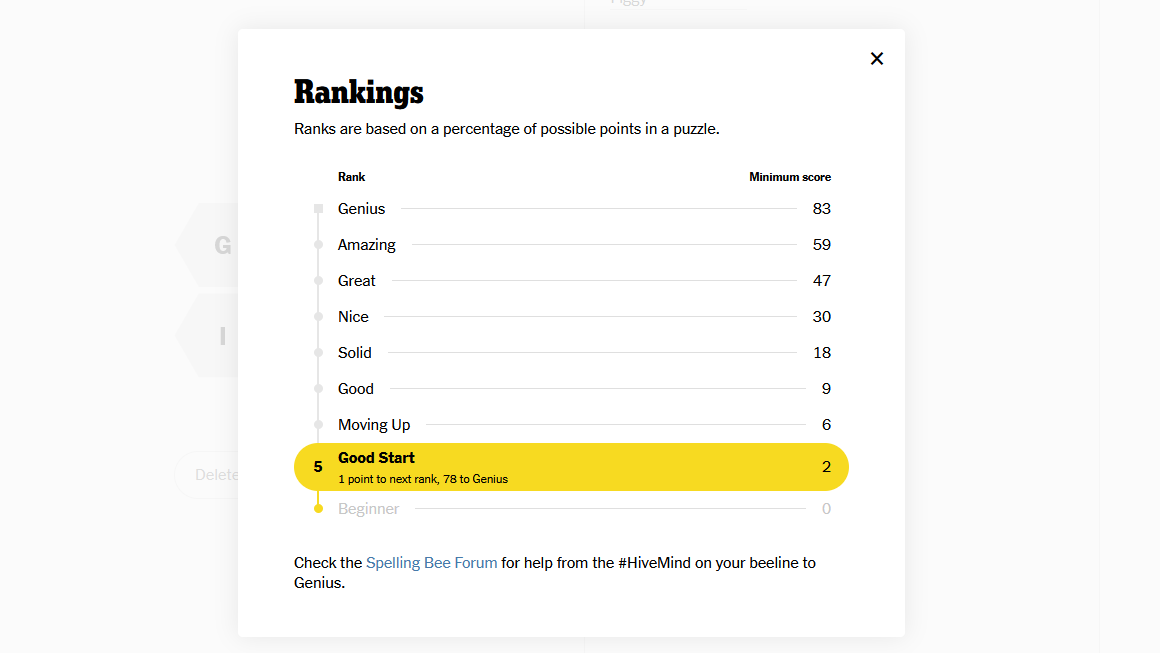This screenshot has width=1160, height=653.
Task: Click the dot marker next to Great
Action: coord(318,281)
